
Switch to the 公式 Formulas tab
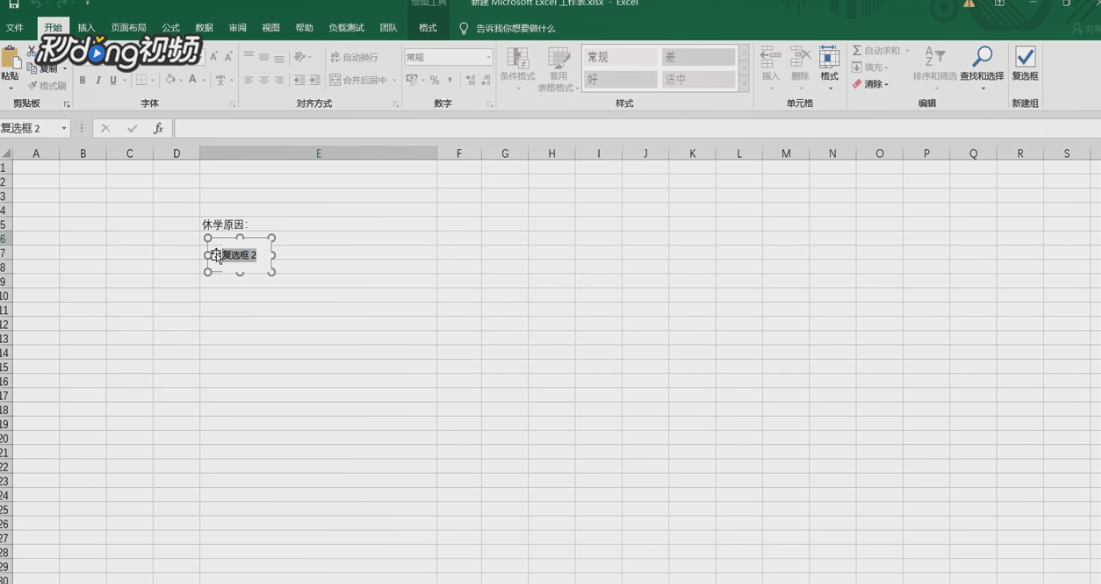[x=171, y=28]
